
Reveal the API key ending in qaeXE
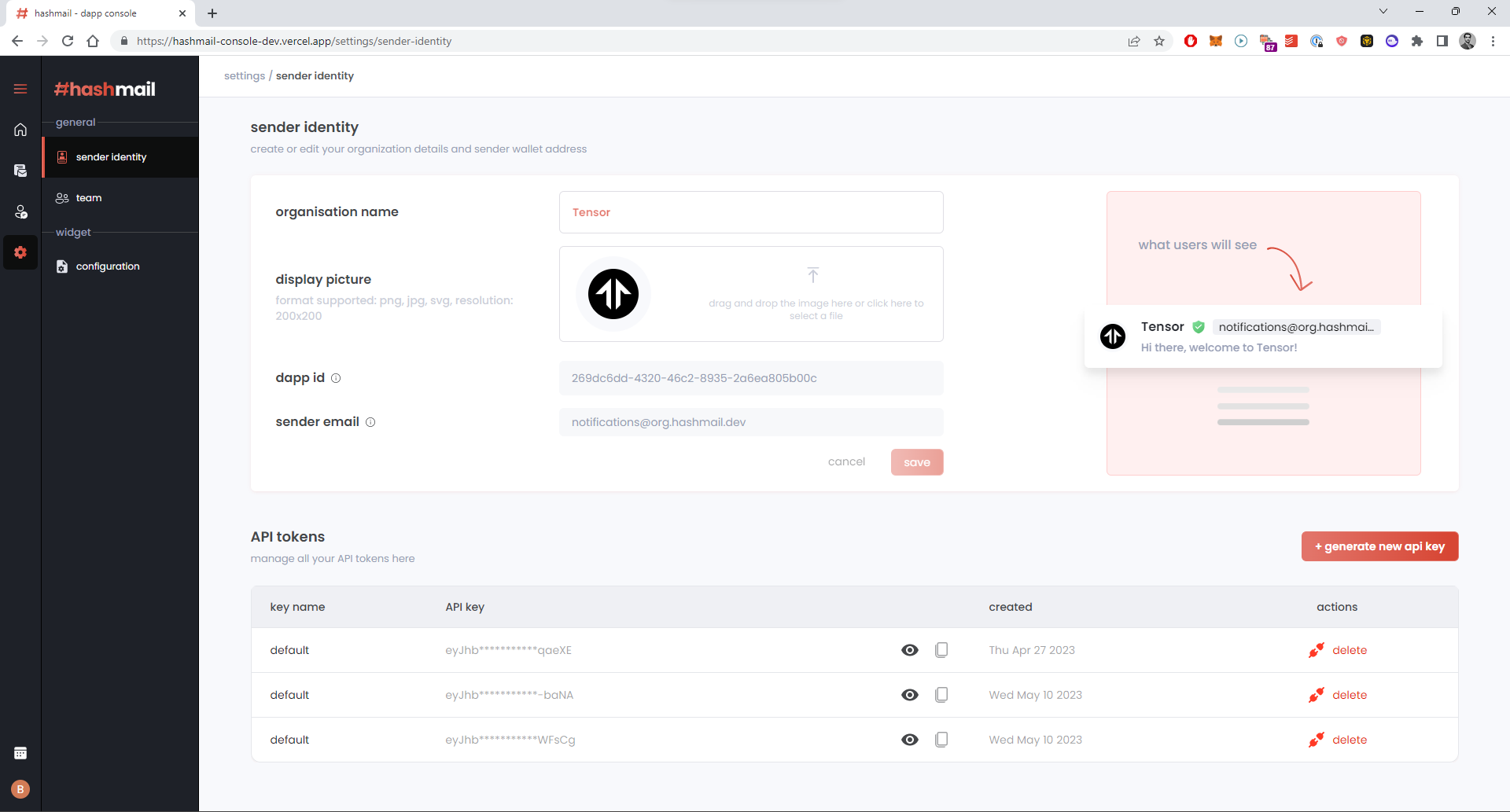[910, 650]
